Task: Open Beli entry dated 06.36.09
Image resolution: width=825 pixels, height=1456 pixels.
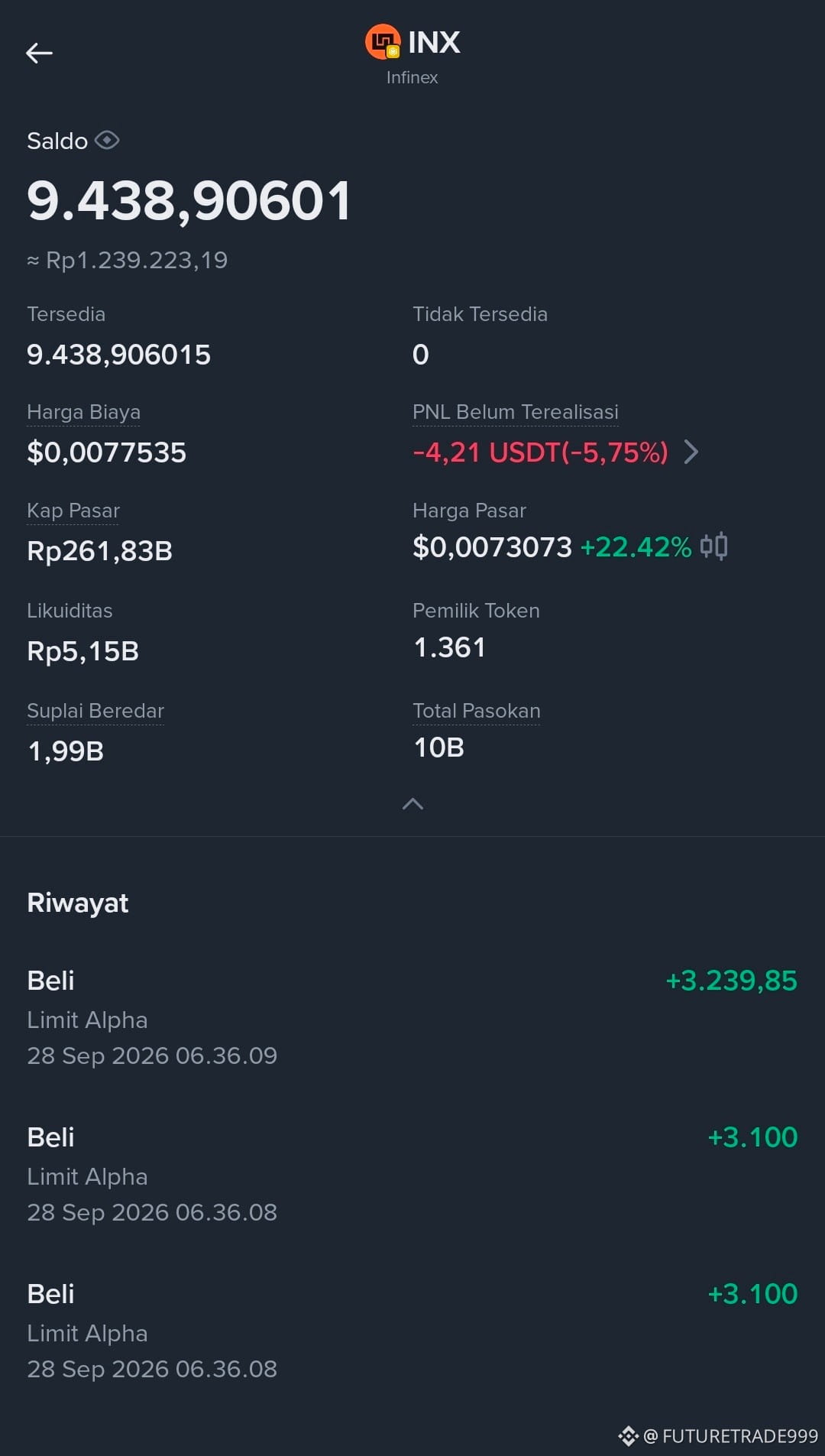Action: click(x=412, y=1017)
